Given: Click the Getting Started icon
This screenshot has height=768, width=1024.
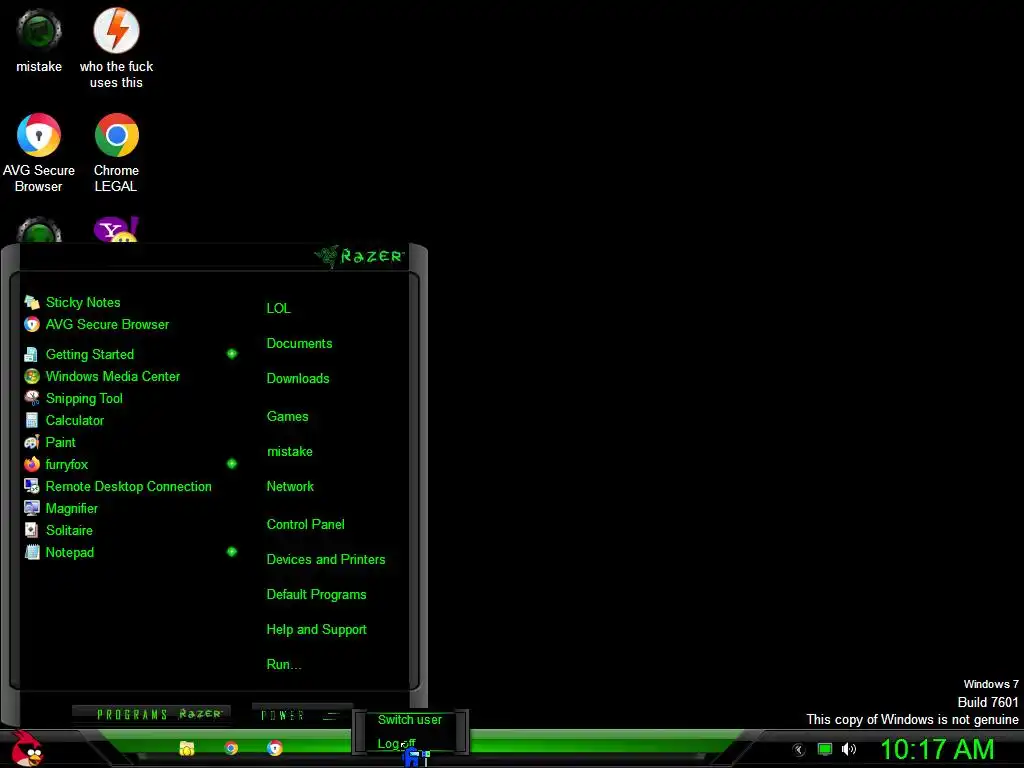Looking at the screenshot, I should pos(31,355).
